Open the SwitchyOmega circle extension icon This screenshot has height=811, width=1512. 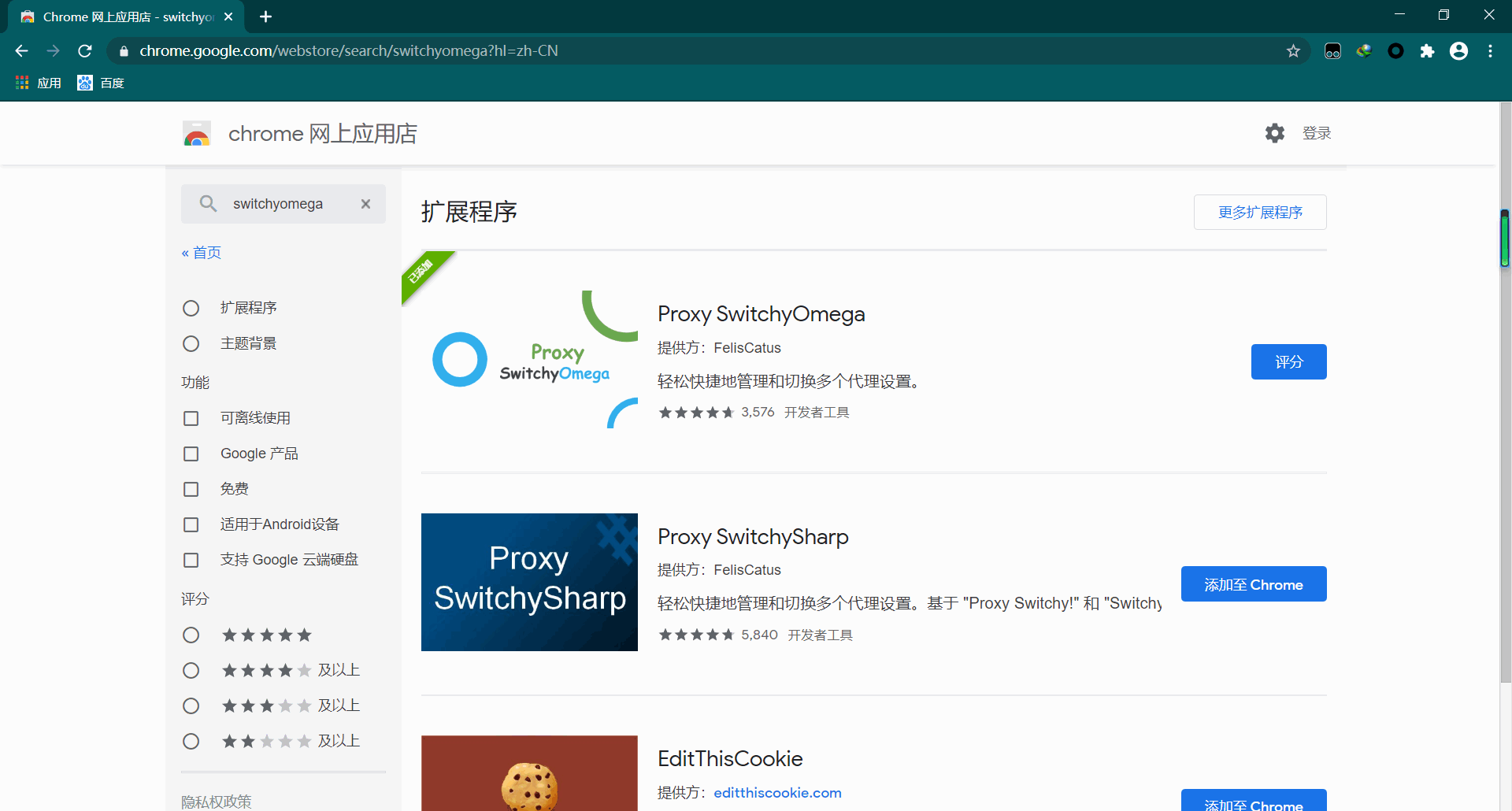pos(1395,51)
